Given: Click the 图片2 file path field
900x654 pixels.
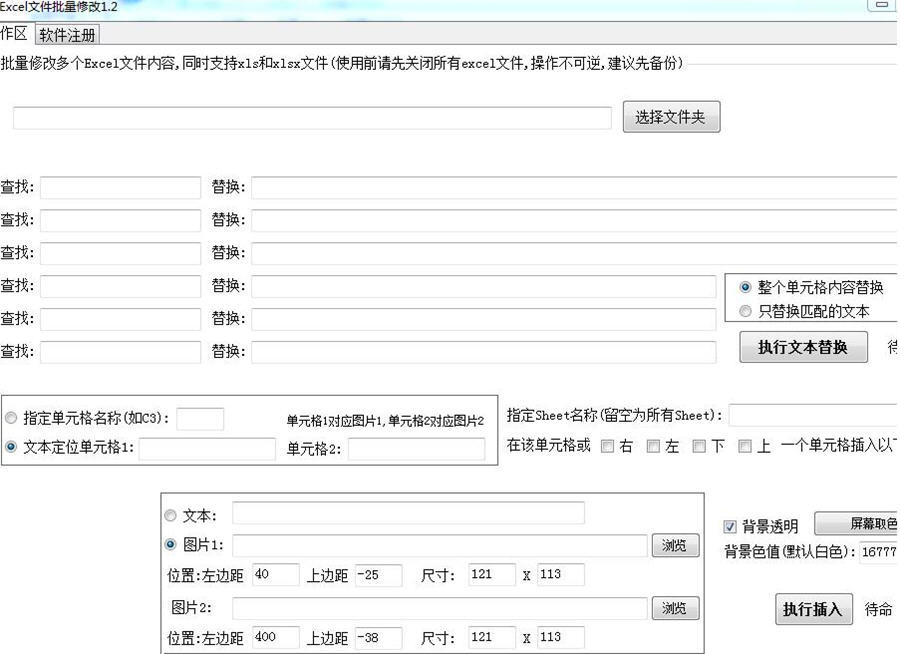Looking at the screenshot, I should (439, 608).
